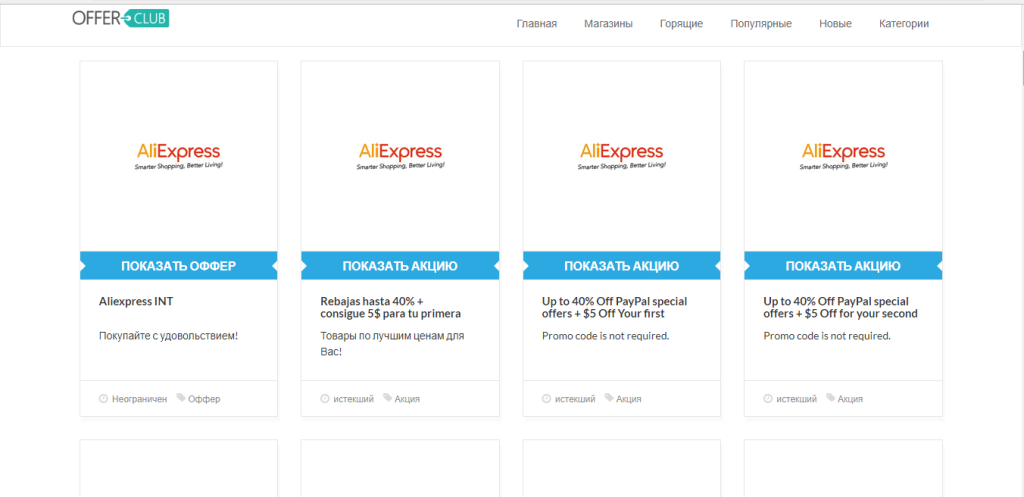Click AliExpress logo on Rebajas hasta 40% card
This screenshot has width=1024, height=497.
[400, 157]
